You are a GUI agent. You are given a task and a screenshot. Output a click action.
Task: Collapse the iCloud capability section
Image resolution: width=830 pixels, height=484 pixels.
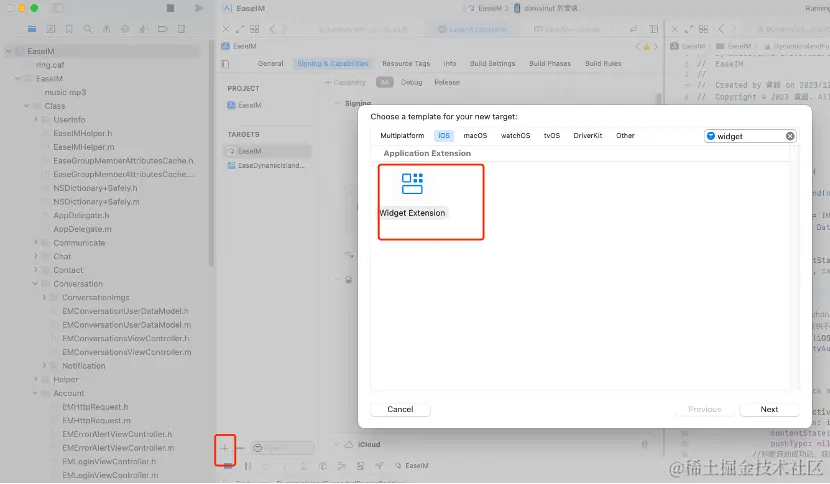337,444
